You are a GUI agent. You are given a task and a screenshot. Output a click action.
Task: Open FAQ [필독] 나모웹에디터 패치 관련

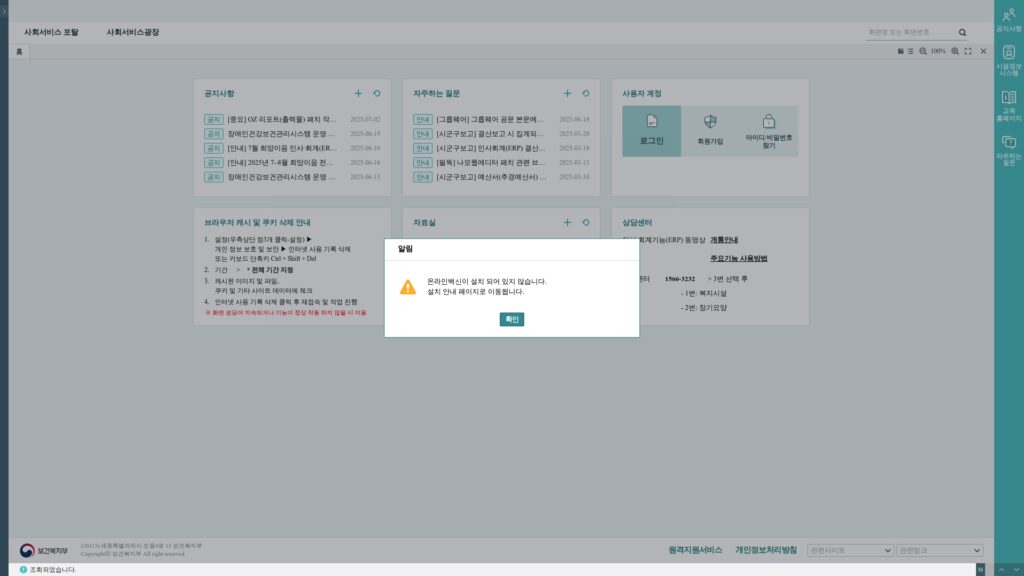click(490, 163)
